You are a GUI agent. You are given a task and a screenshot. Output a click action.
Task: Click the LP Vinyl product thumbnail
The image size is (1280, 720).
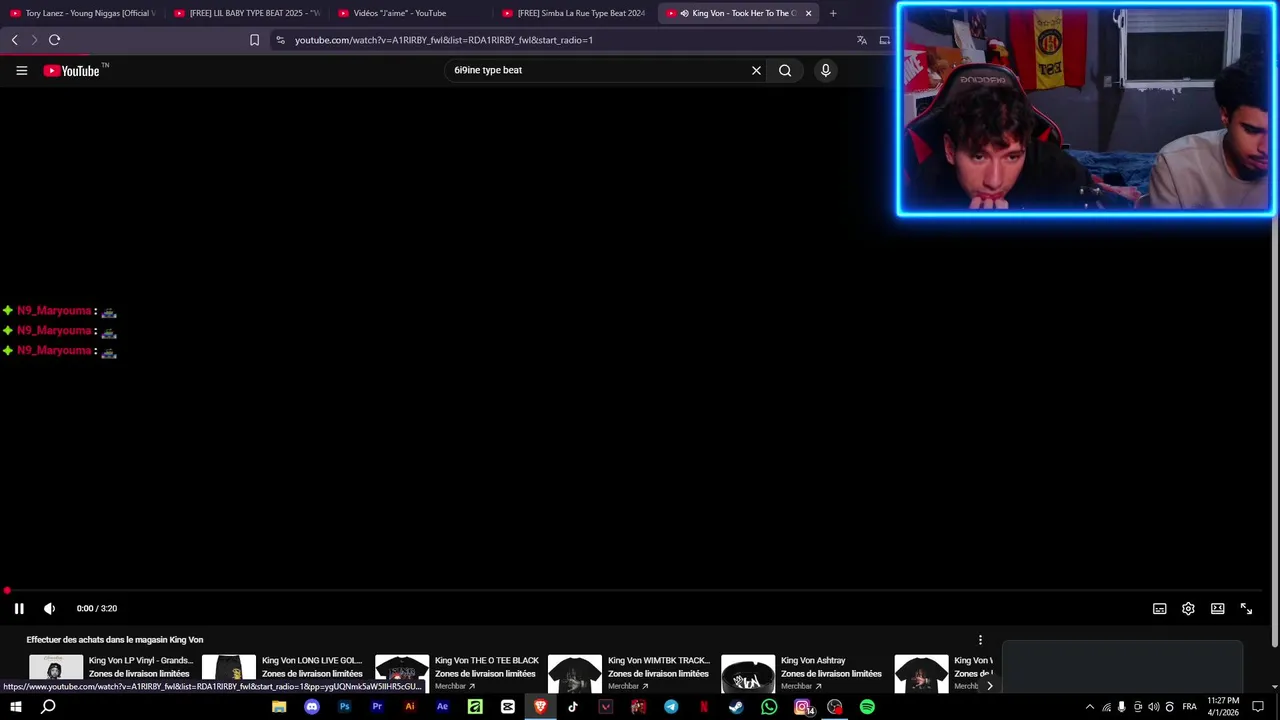(56, 673)
